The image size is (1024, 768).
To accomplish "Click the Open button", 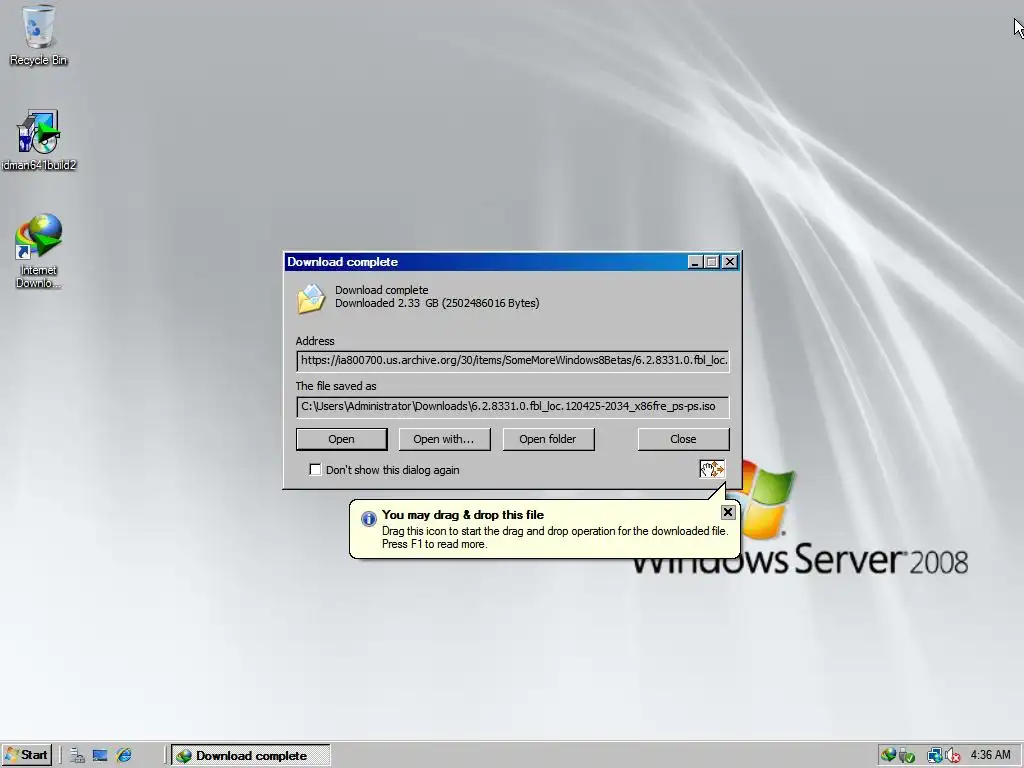I will (342, 439).
